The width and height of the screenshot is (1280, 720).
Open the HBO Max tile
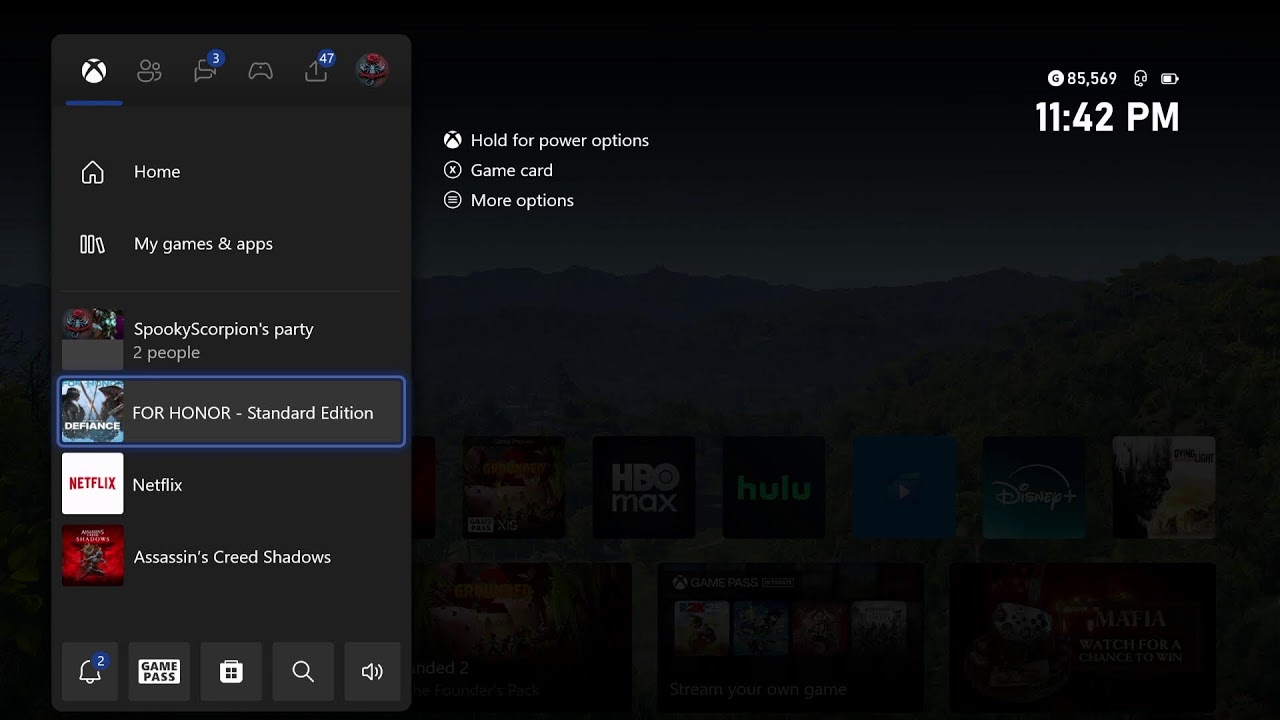pyautogui.click(x=644, y=488)
